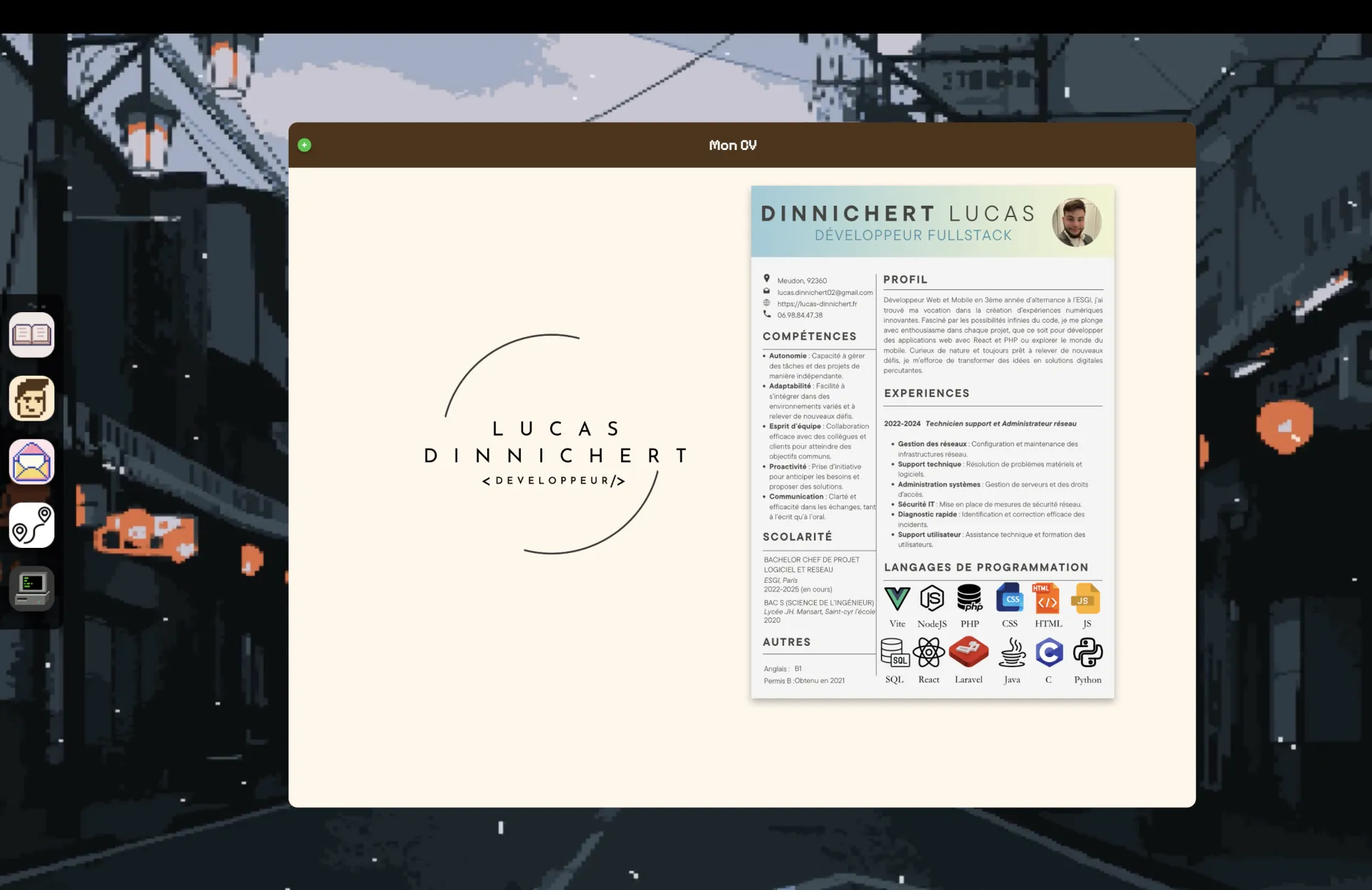
Task: Open the pixel face avatar app
Action: click(31, 399)
